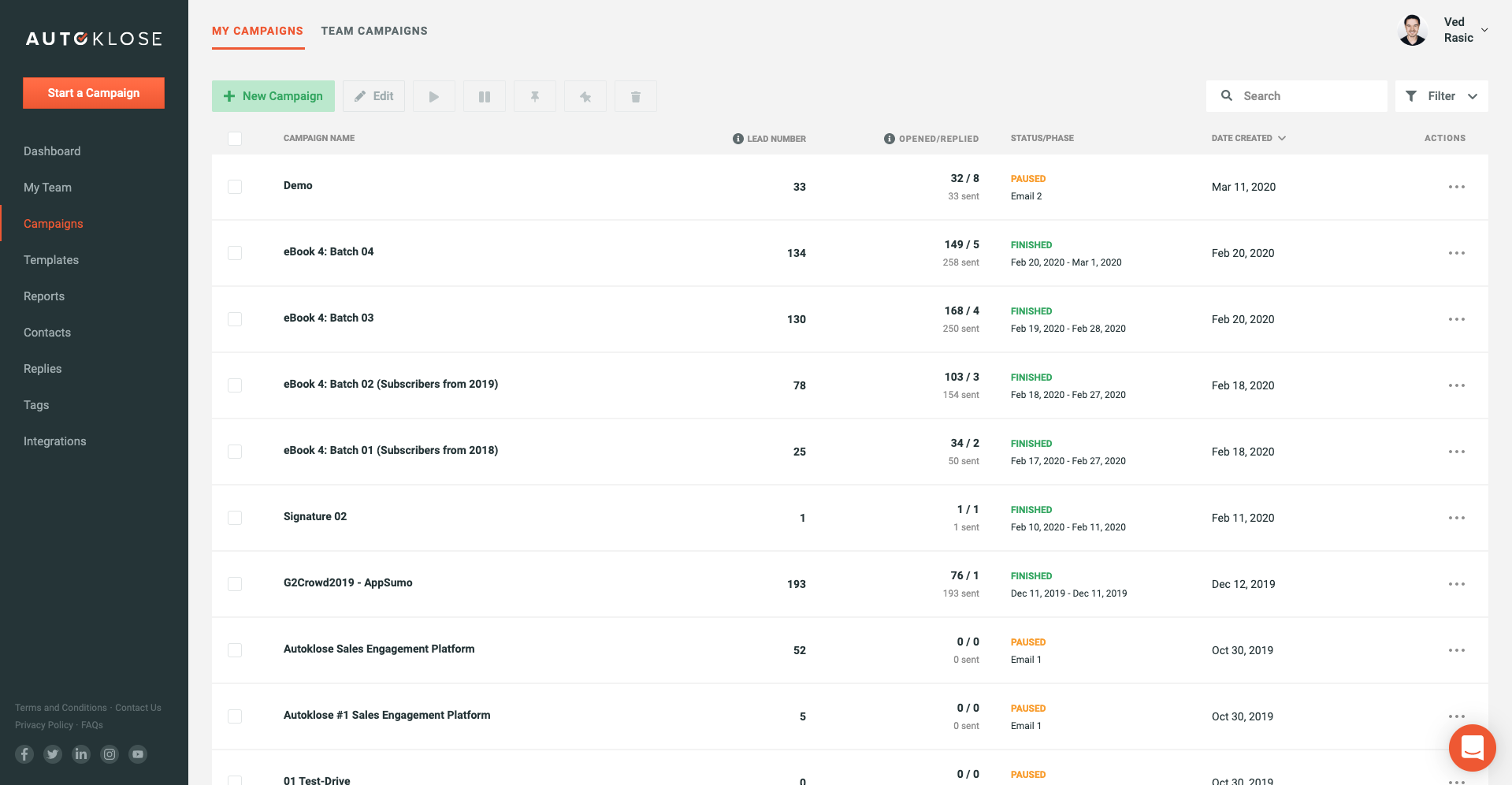Viewport: 1512px width, 785px height.
Task: Open Replies in sidebar
Action: [x=43, y=369]
